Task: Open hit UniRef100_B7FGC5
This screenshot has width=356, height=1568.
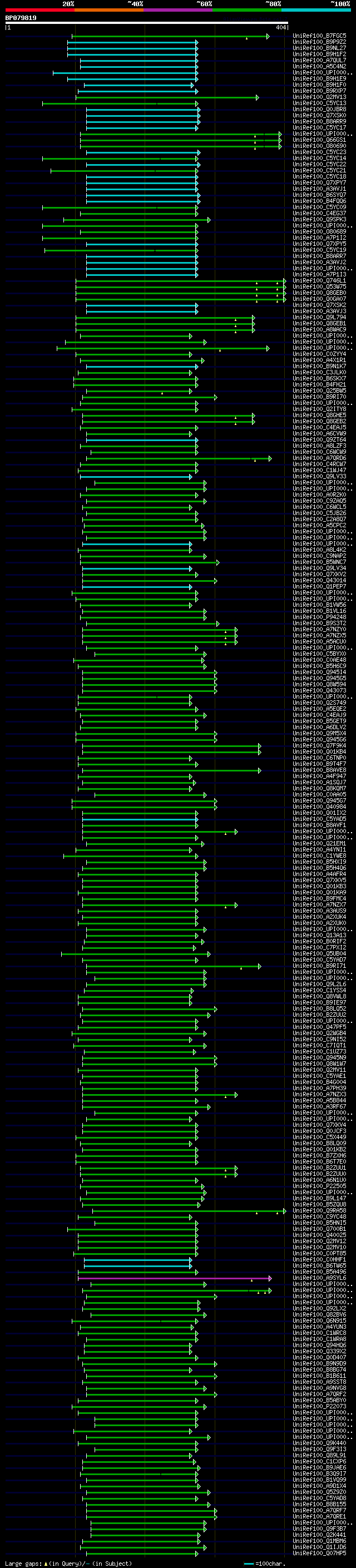Action: [x=319, y=36]
